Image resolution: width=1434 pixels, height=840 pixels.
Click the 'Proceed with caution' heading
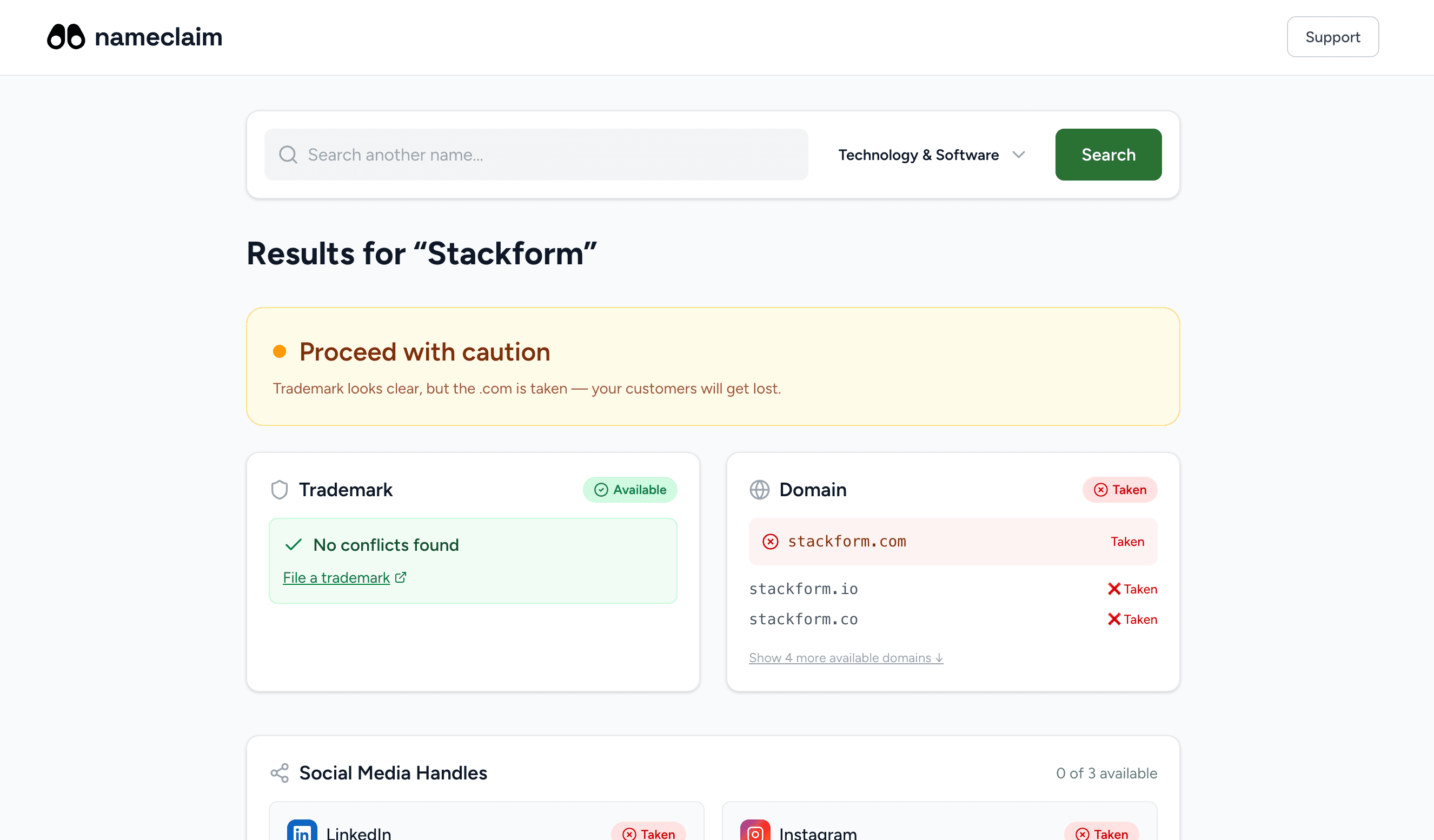[424, 352]
